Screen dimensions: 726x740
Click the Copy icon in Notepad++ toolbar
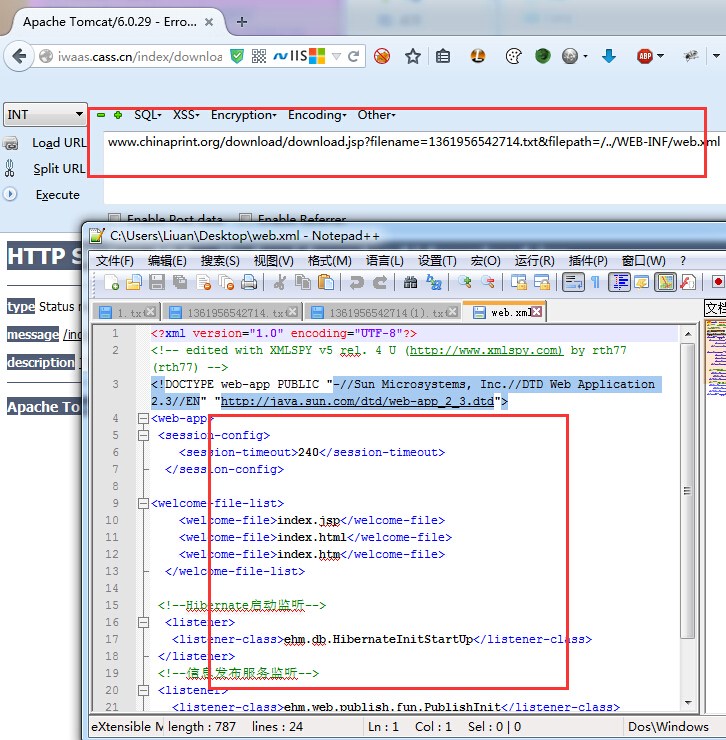click(x=303, y=282)
